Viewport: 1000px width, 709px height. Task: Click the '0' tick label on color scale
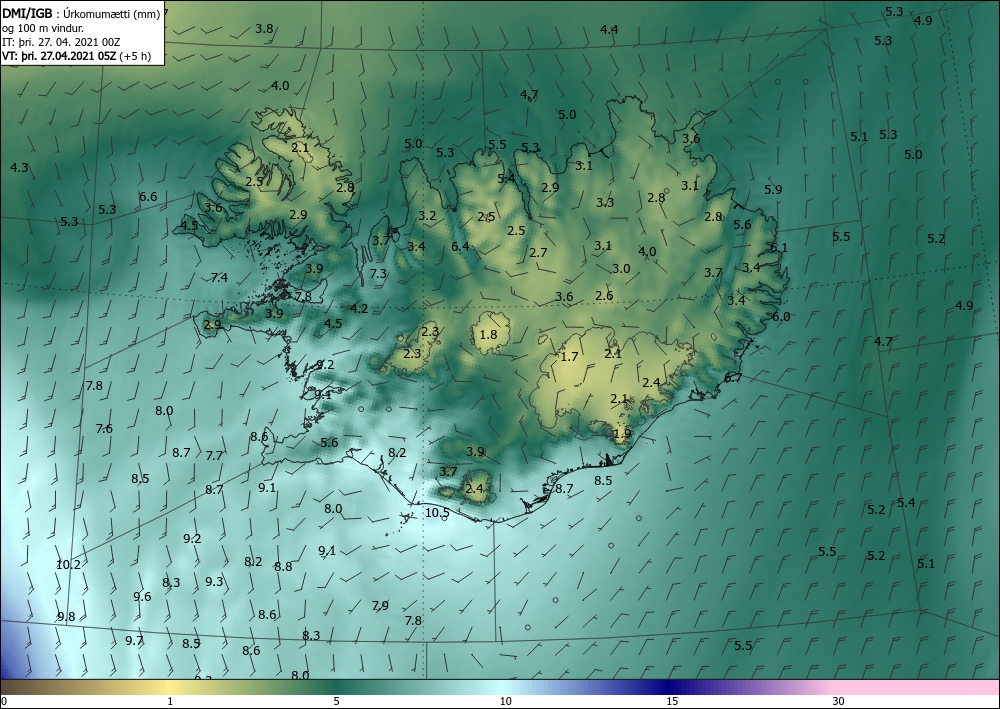[x=4, y=701]
